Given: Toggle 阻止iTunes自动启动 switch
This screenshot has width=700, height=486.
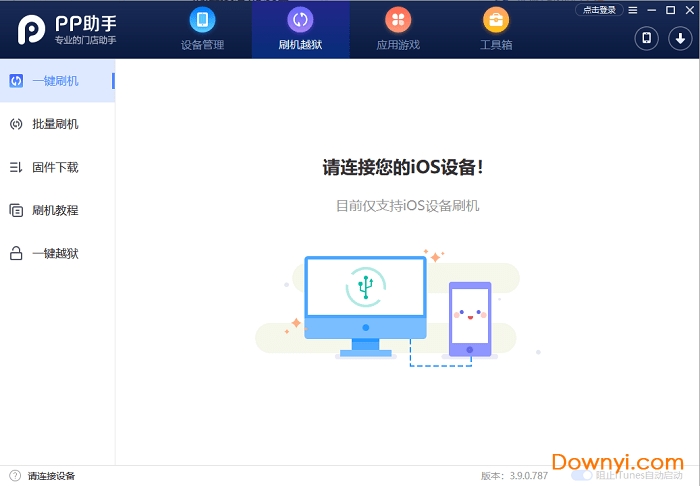Looking at the screenshot, I should point(581,475).
